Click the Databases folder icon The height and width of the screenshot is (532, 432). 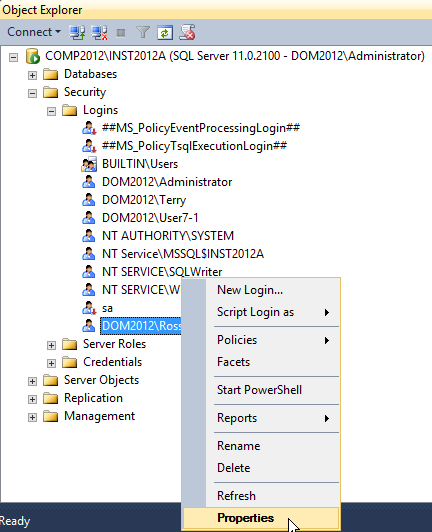(x=51, y=74)
